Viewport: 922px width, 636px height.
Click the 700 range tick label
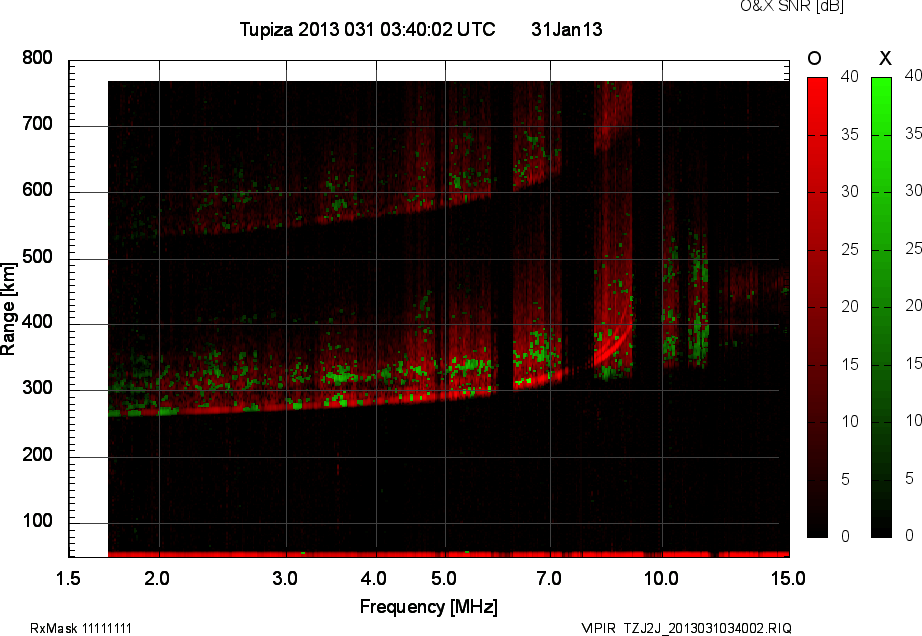pos(37,124)
